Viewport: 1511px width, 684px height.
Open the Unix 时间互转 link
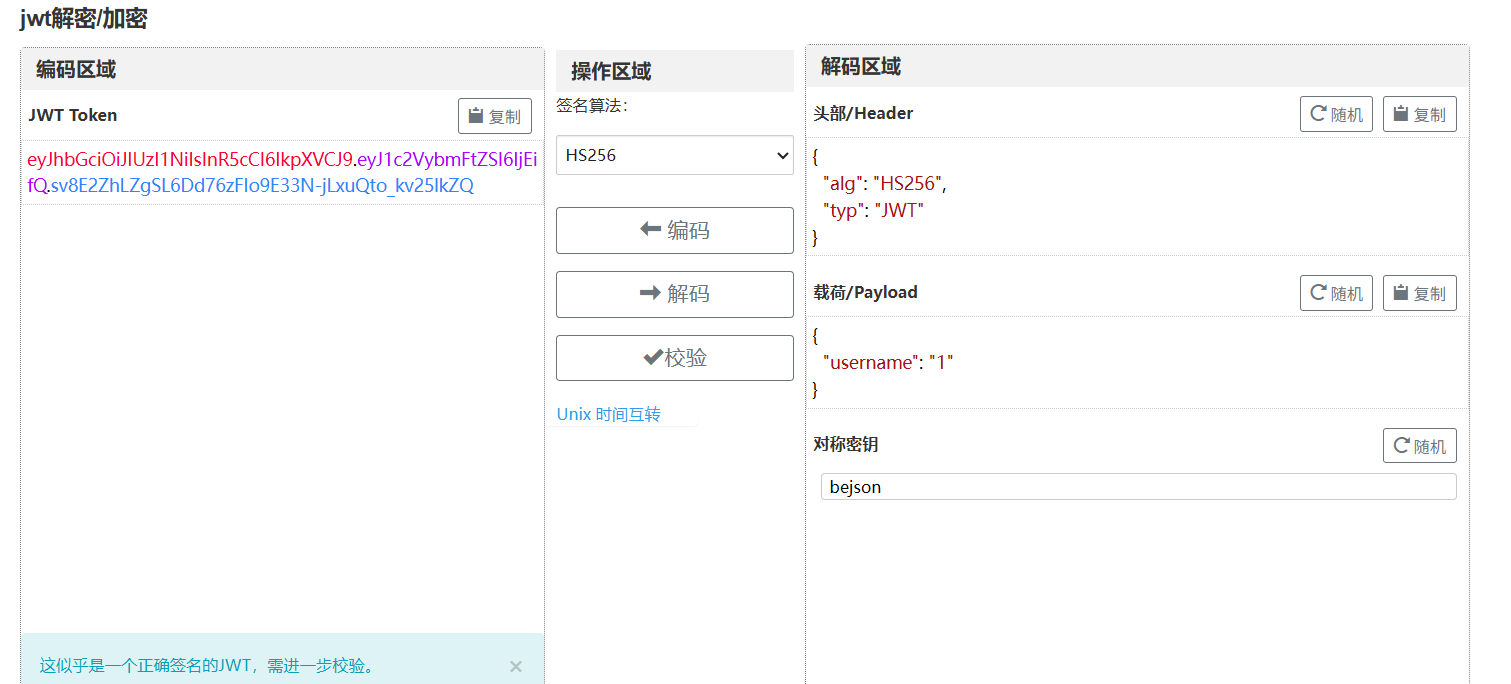click(x=608, y=414)
